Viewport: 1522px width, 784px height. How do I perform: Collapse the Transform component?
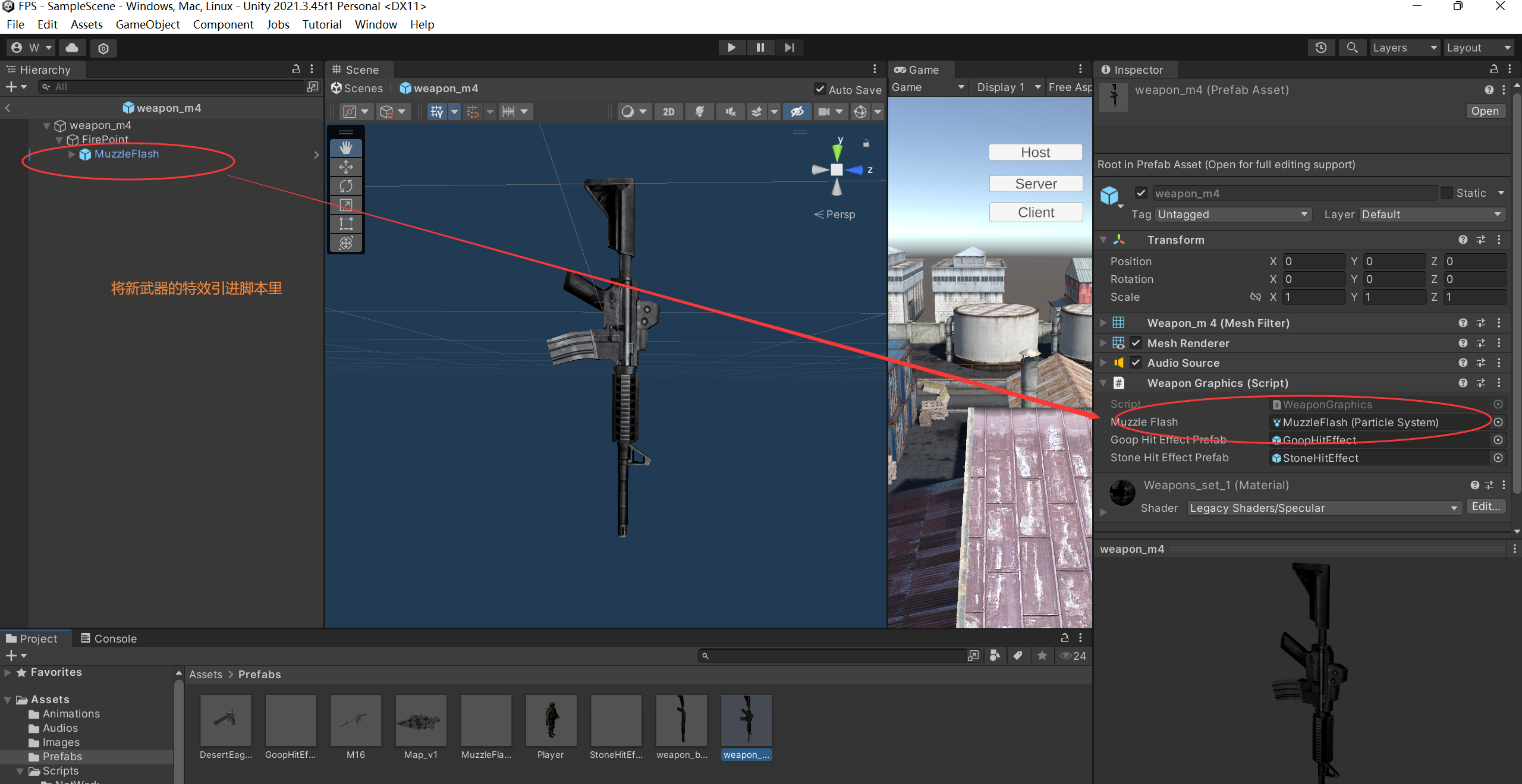[1103, 240]
